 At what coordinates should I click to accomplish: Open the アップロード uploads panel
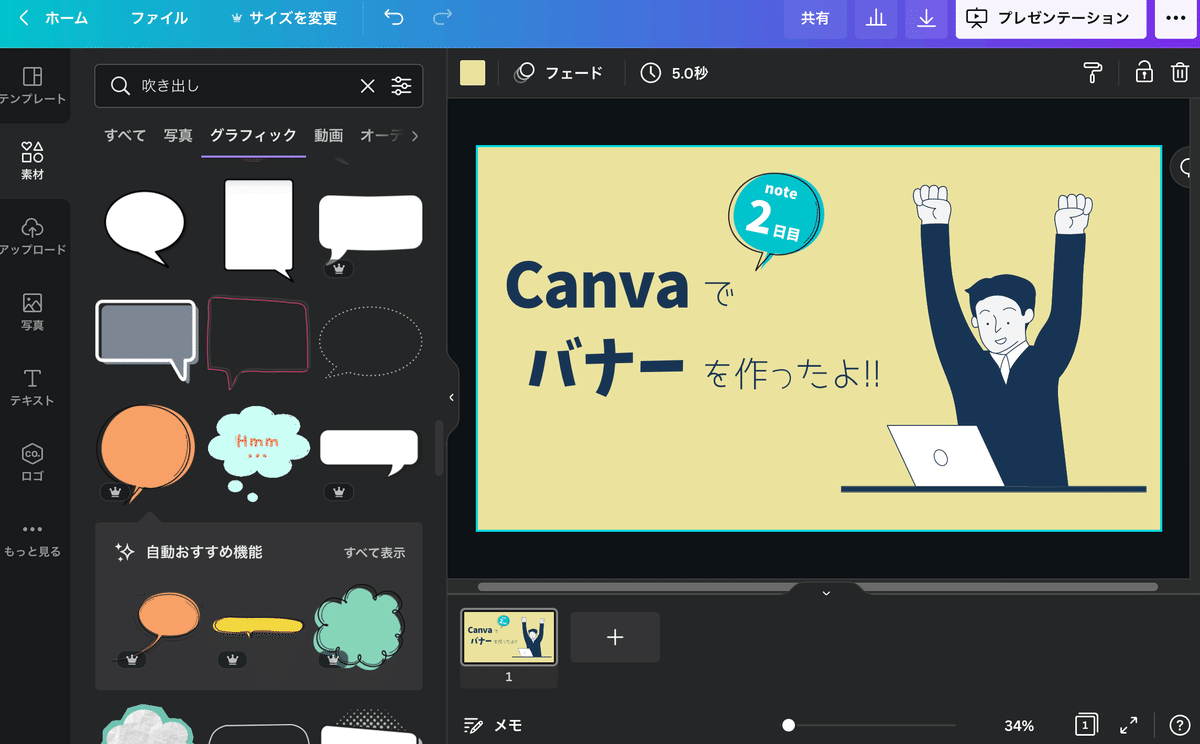33,236
